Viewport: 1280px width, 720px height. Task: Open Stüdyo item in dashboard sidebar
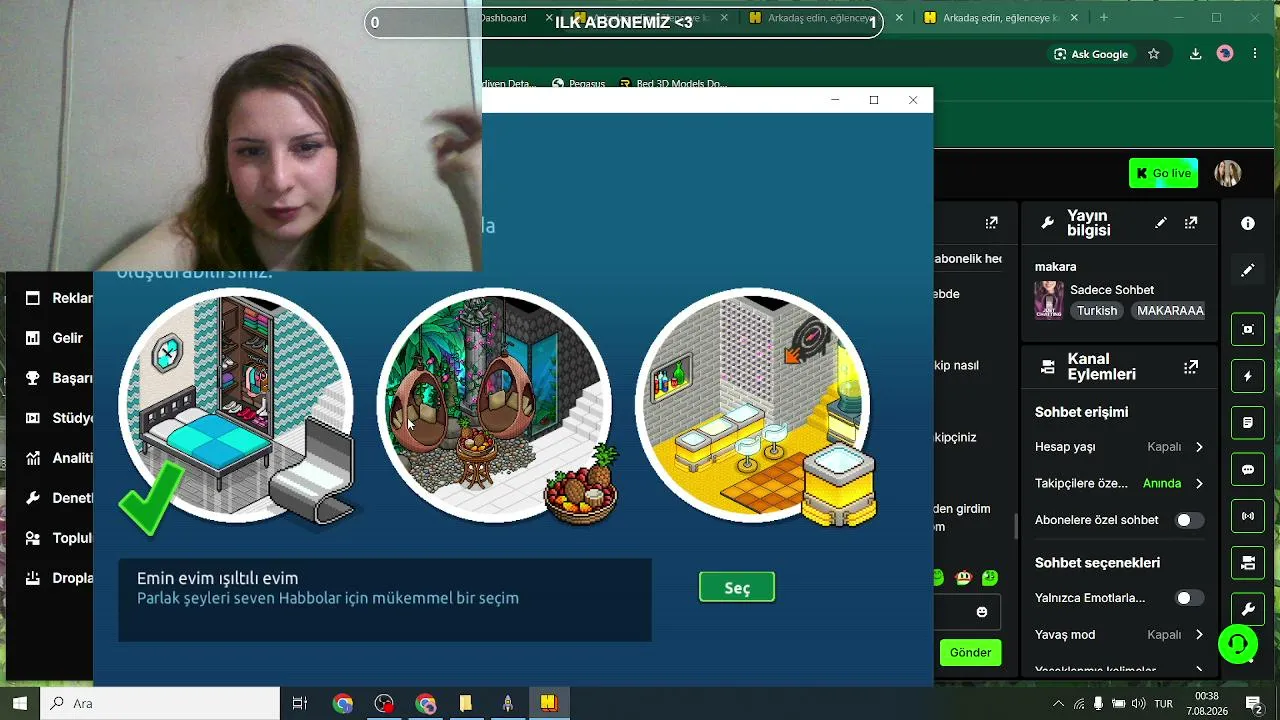pyautogui.click(x=58, y=418)
